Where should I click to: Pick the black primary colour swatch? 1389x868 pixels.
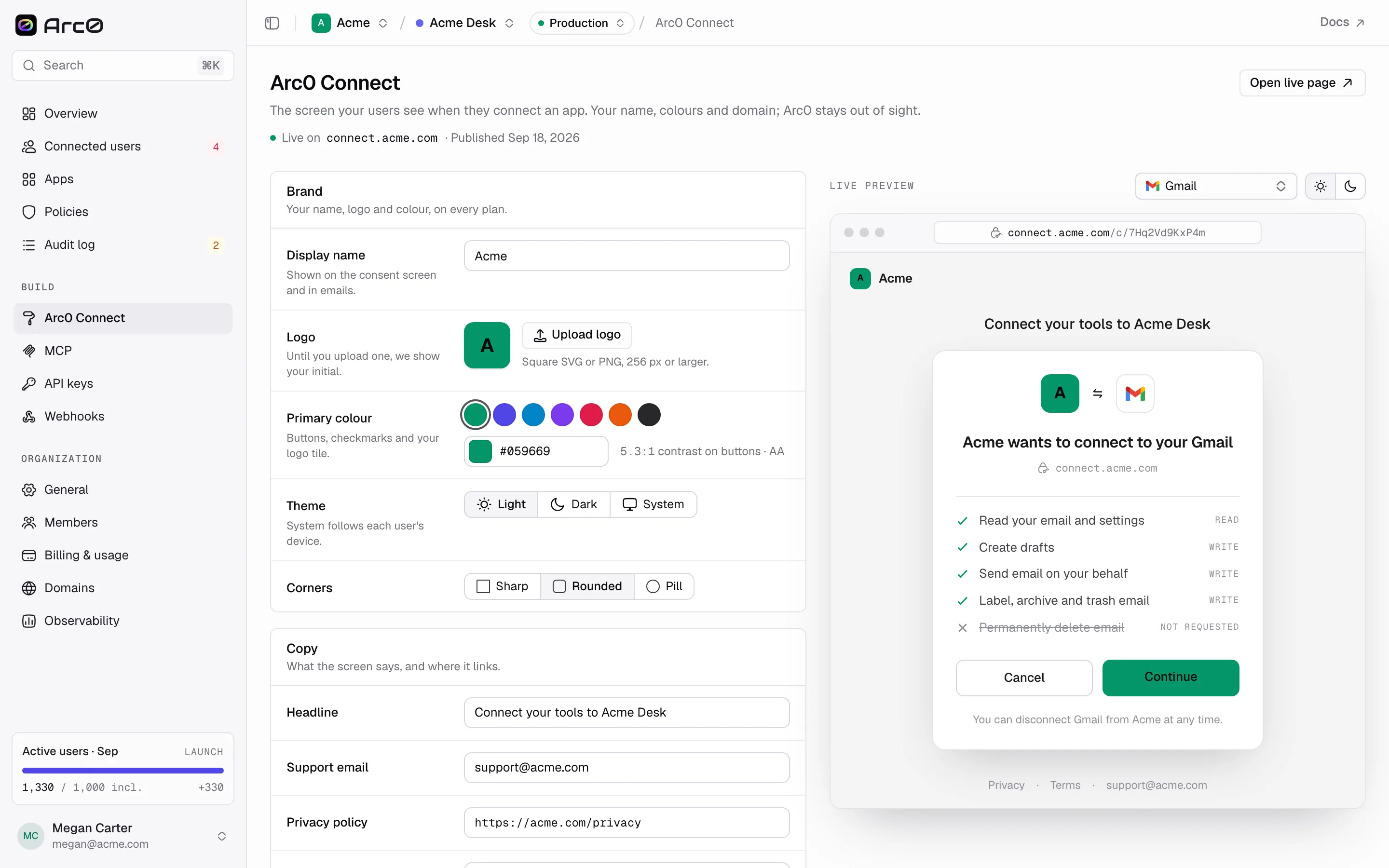pos(649,415)
